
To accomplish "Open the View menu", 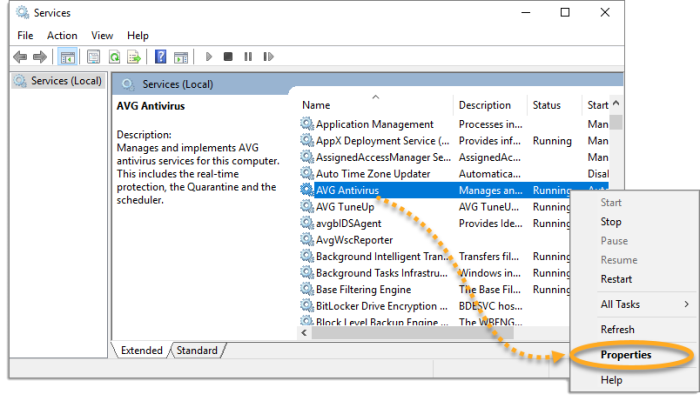I will pos(102,35).
